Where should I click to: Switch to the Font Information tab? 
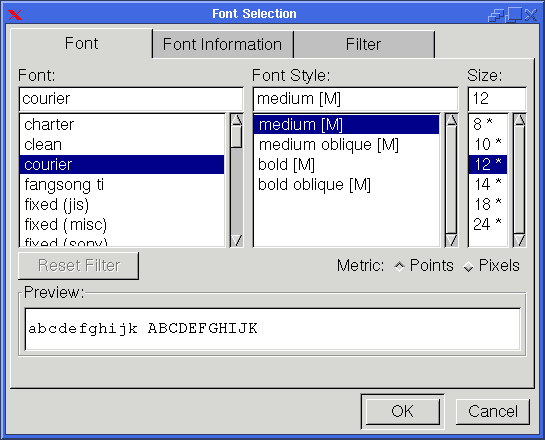223,44
